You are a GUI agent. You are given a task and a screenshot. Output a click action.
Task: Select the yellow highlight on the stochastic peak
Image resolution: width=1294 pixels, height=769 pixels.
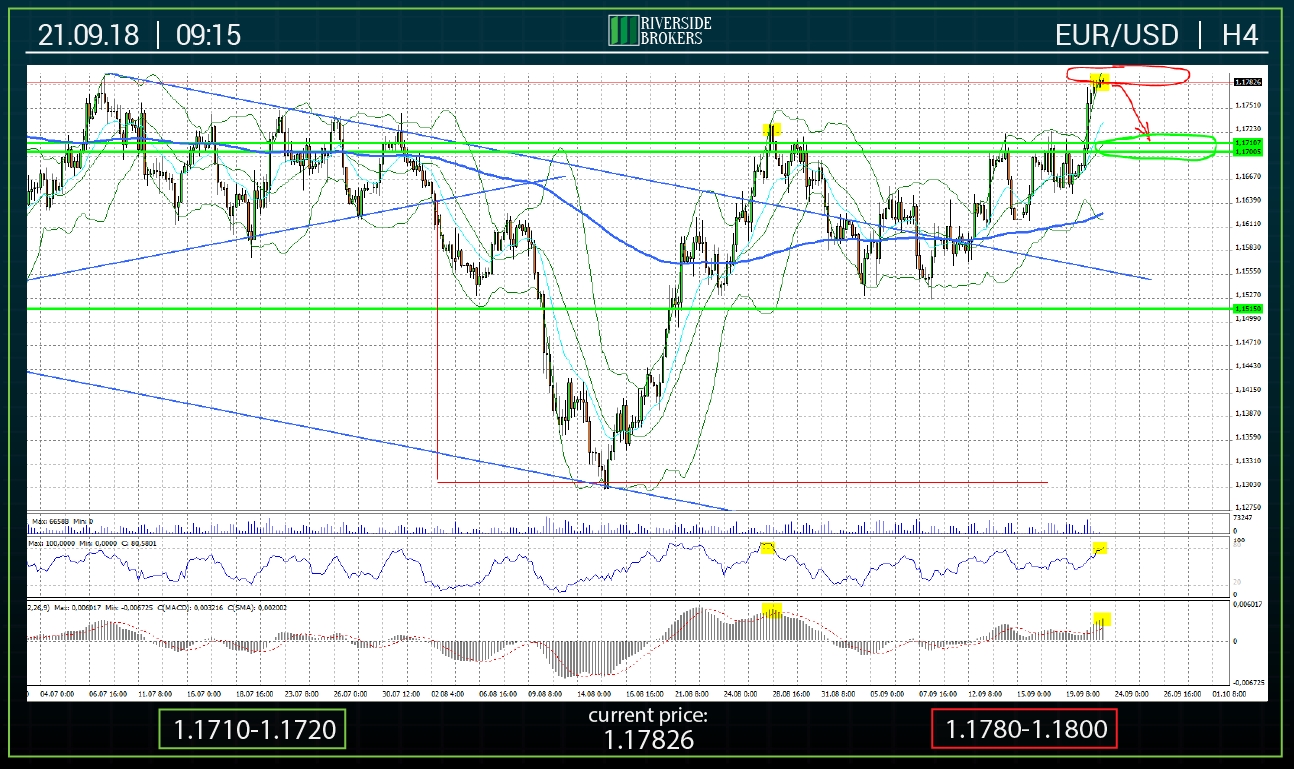tap(768, 547)
